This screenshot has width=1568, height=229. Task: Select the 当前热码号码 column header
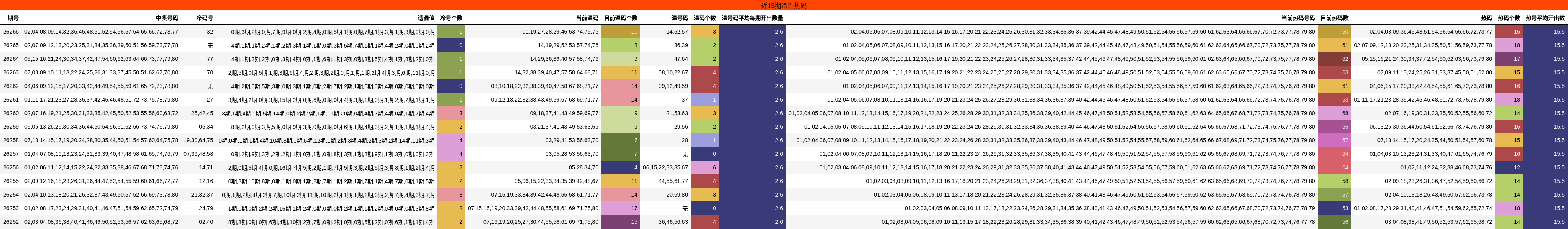1298,18
